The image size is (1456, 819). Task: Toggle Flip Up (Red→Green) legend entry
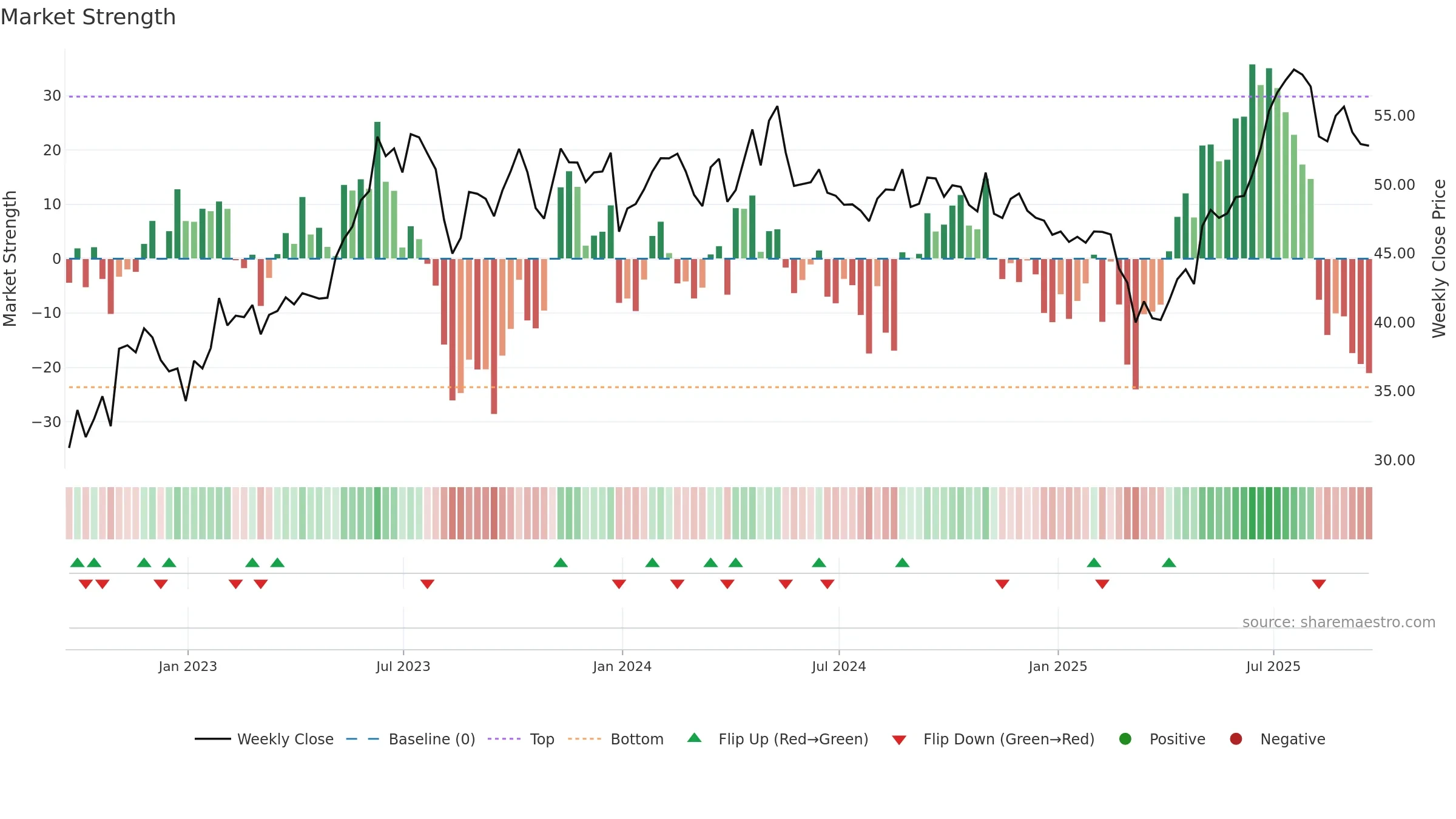tap(777, 739)
